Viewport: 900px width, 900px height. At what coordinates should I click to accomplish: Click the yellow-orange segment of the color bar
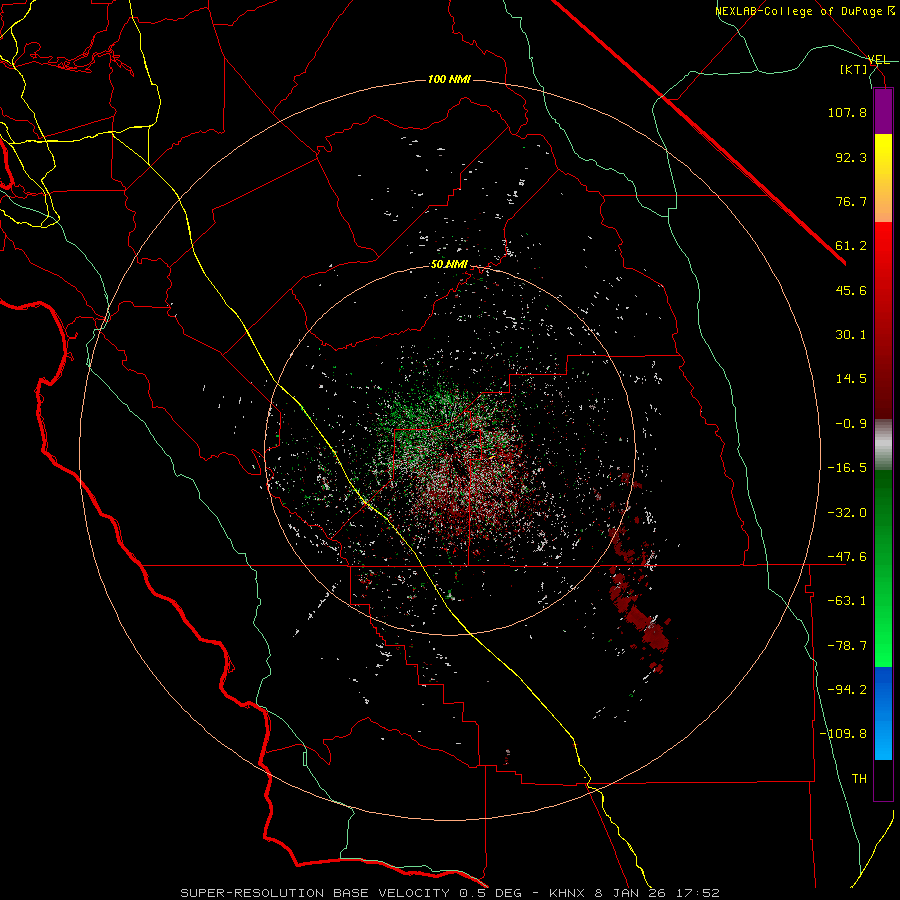883,178
